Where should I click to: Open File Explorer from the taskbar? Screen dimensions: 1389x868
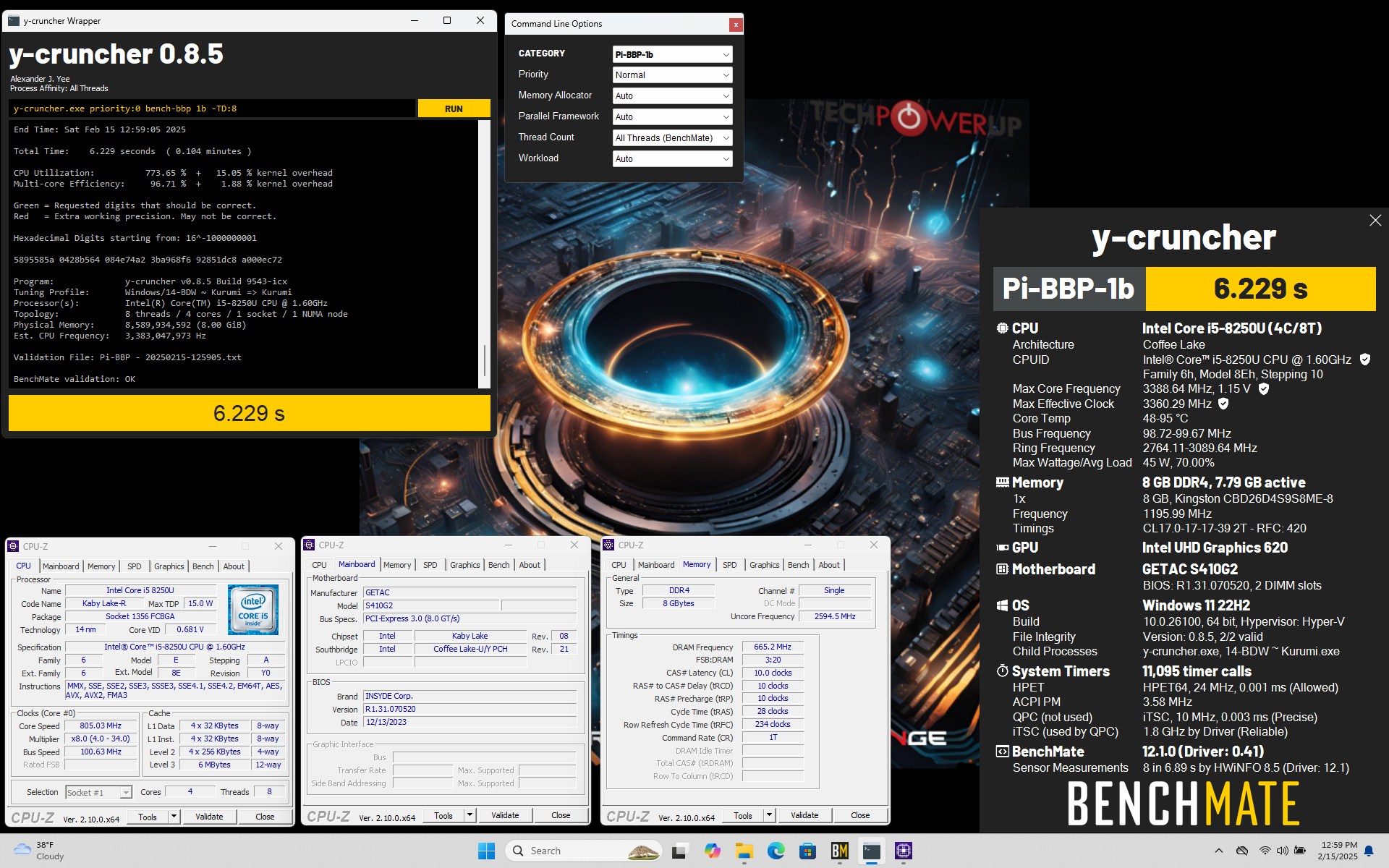coord(744,851)
